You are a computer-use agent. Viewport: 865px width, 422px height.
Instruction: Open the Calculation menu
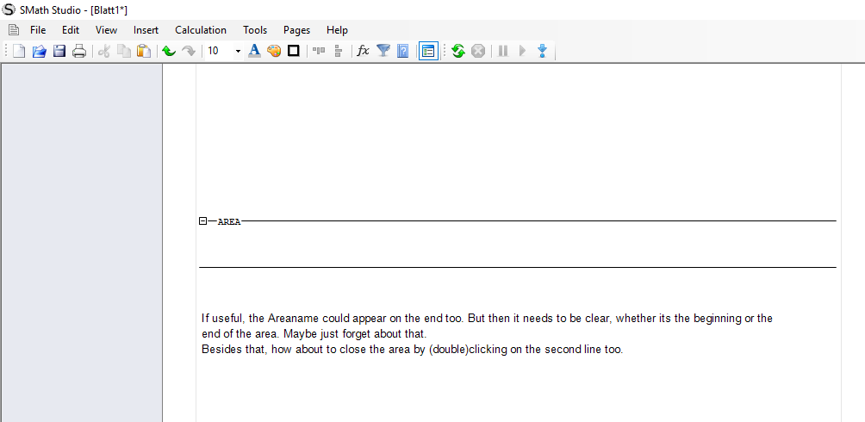(200, 30)
